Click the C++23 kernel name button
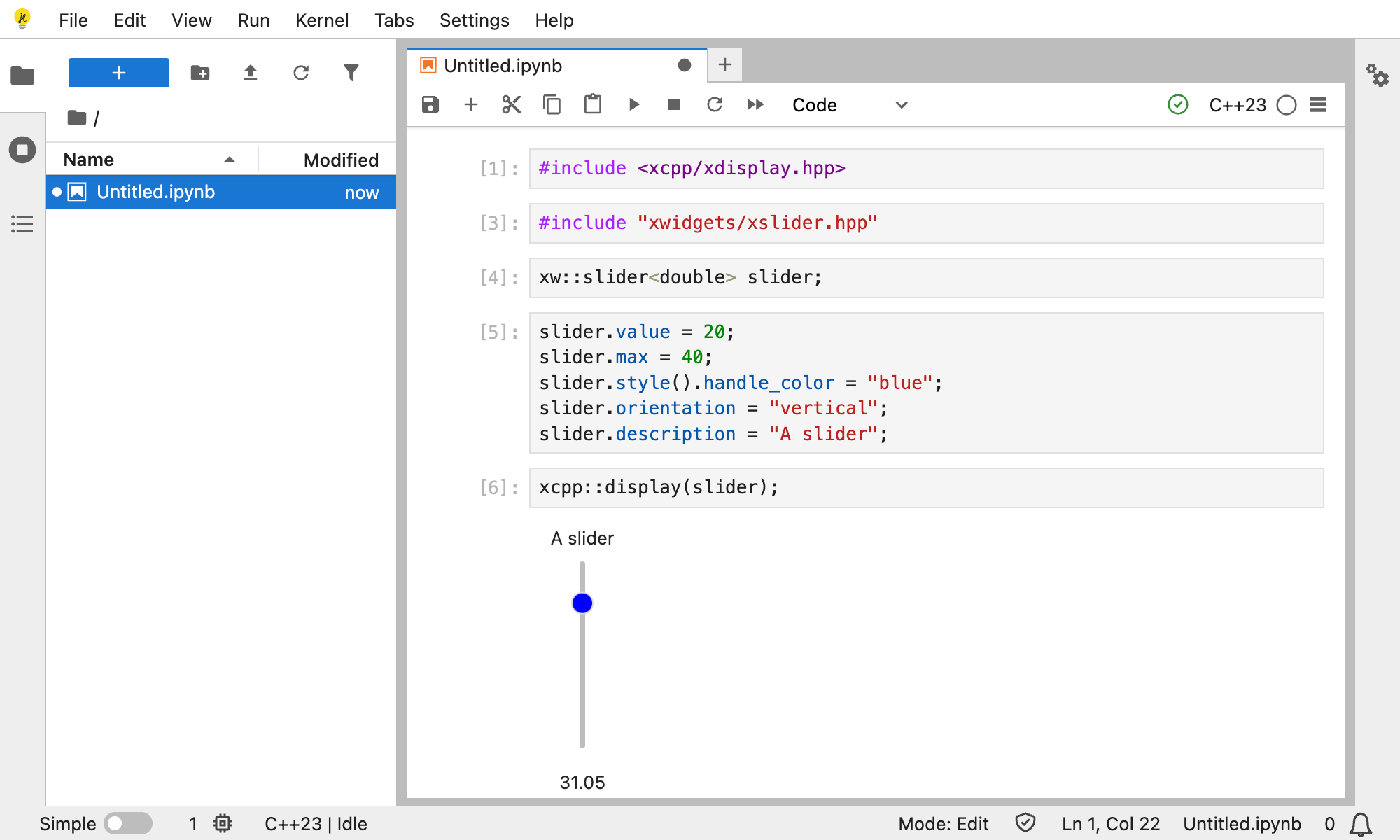1400x840 pixels. point(1238,105)
